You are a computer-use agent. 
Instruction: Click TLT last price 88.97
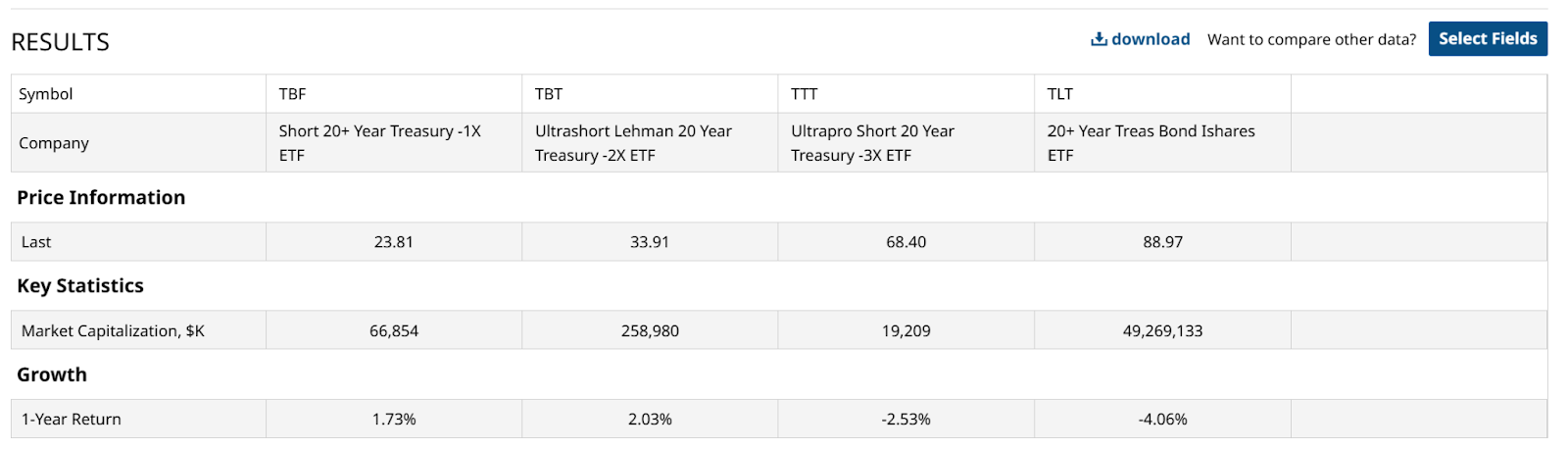click(x=1162, y=242)
